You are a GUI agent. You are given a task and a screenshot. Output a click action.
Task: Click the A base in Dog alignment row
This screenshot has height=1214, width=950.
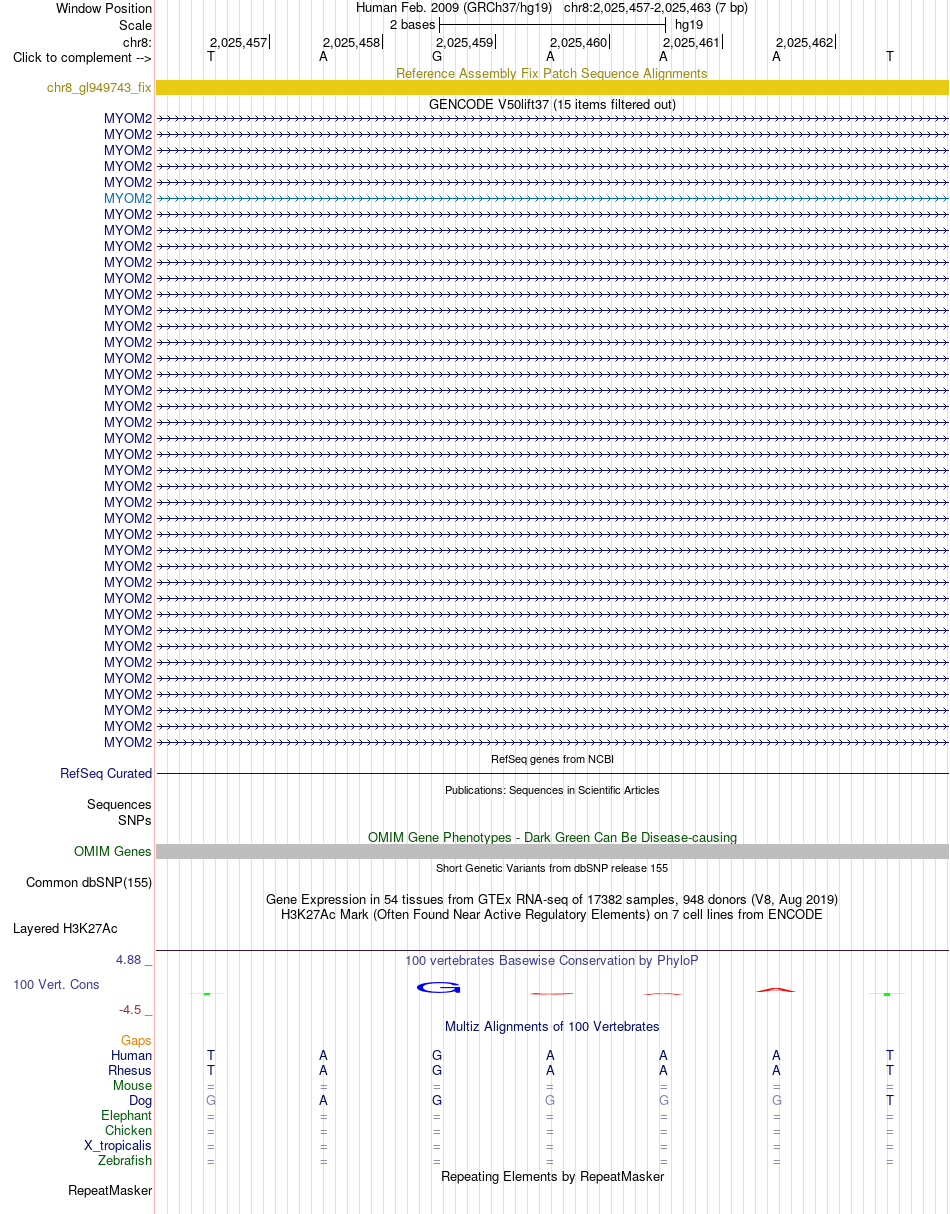tap(323, 1100)
